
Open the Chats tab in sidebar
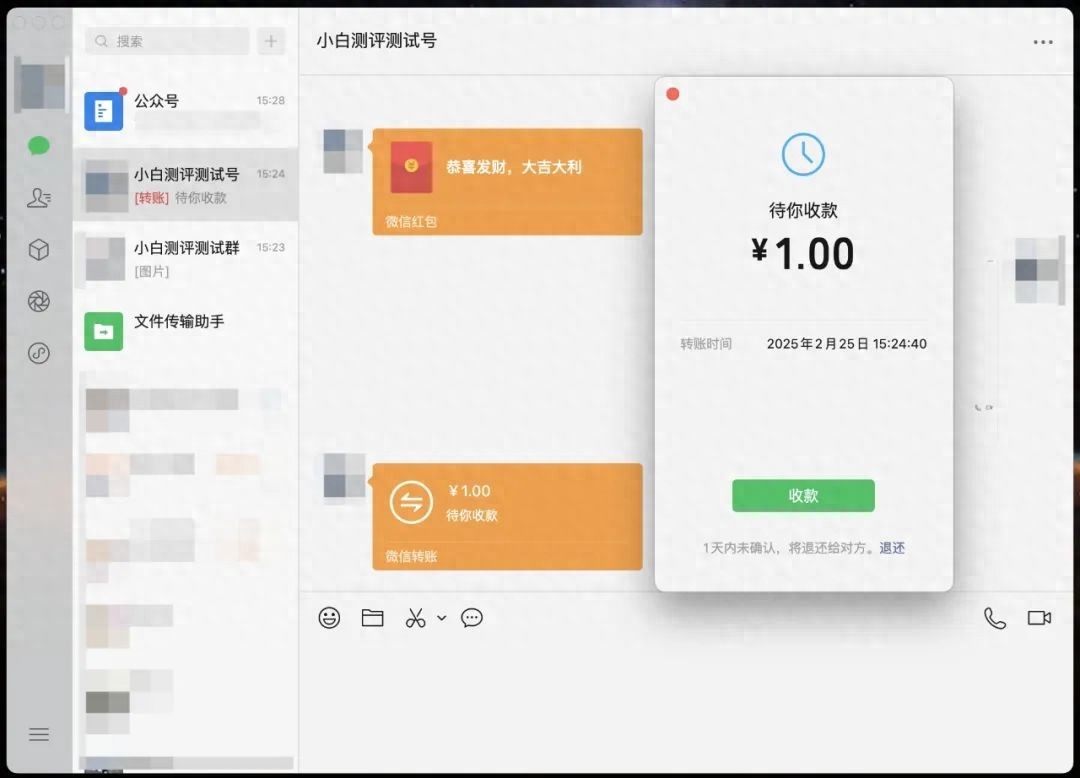(39, 147)
